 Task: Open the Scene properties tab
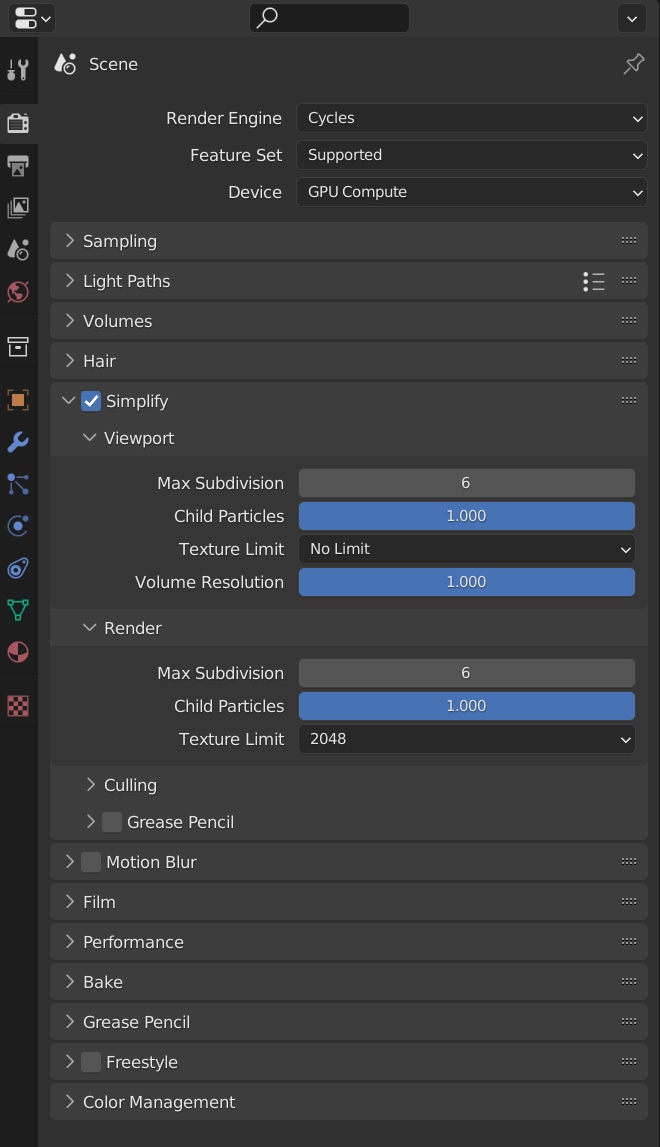pyautogui.click(x=18, y=249)
